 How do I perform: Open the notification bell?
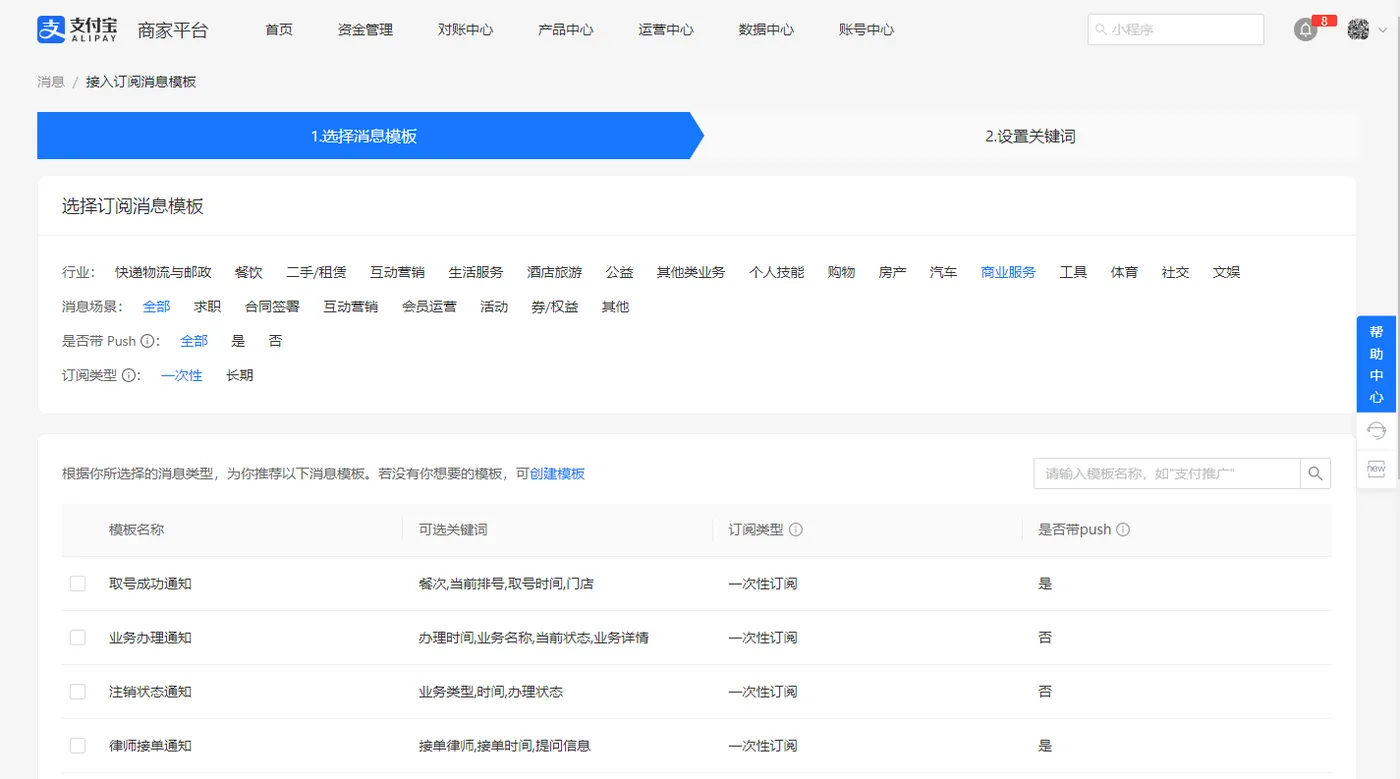pyautogui.click(x=1306, y=30)
